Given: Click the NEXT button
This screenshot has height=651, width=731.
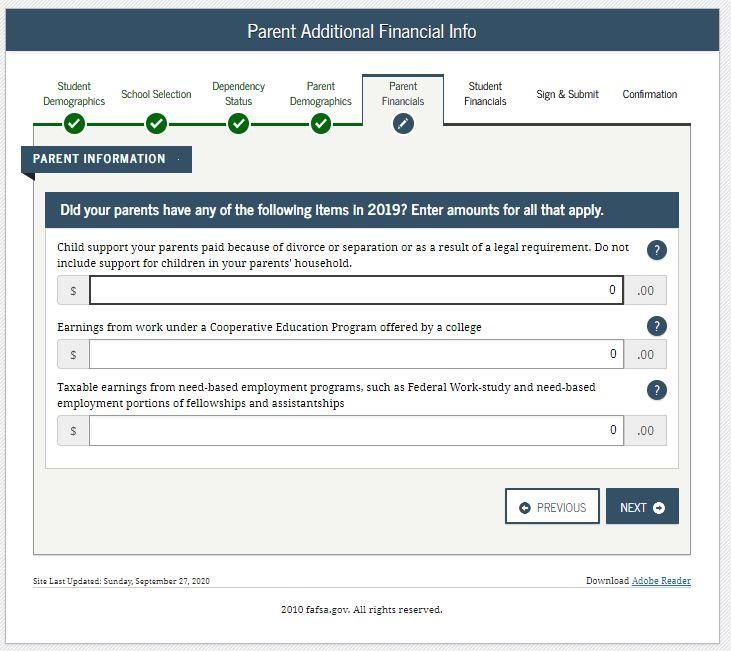Looking at the screenshot, I should pyautogui.click(x=642, y=506).
